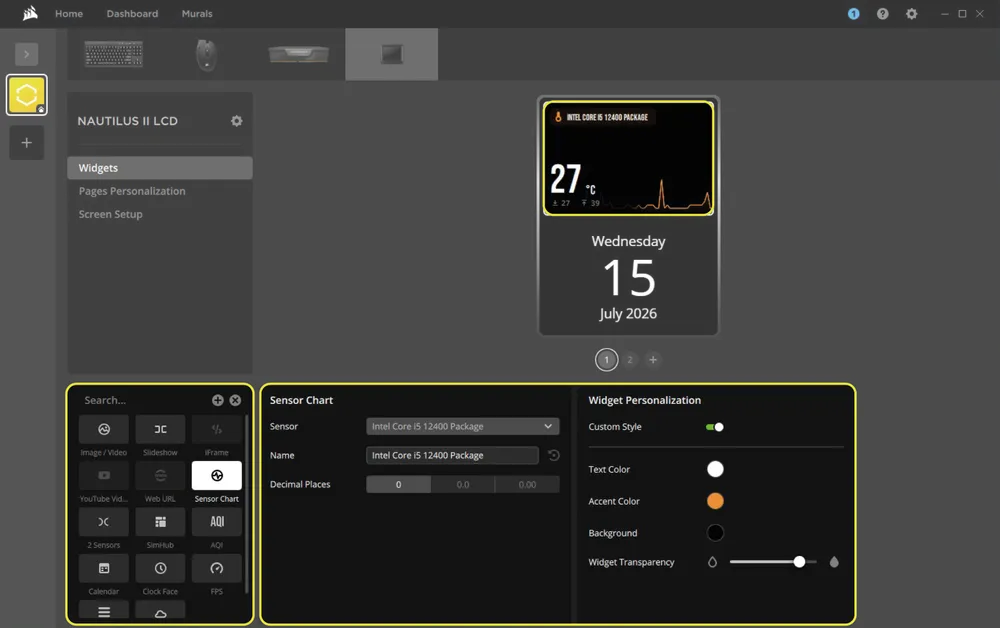This screenshot has height=628, width=1000.
Task: Open the iCUE settings gear
Action: 911,13
